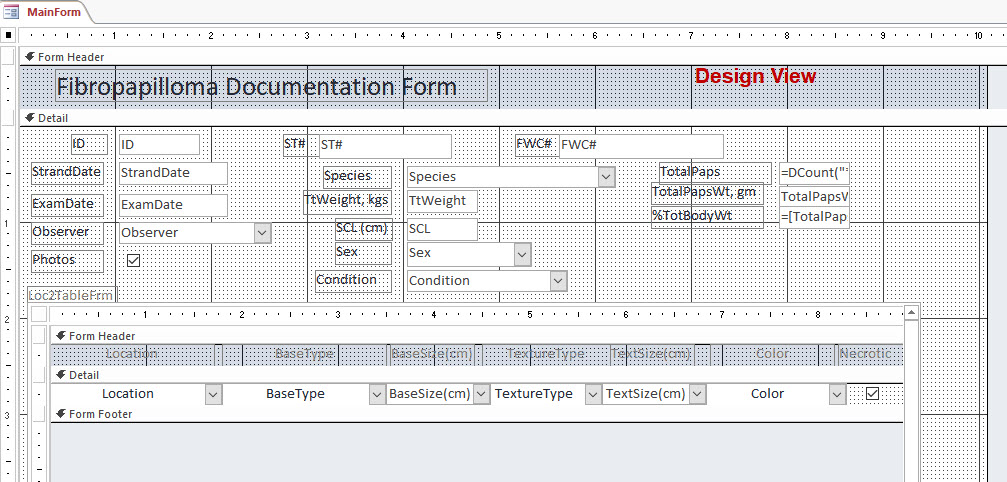
Task: Select the SCL (cm) label
Action: point(363,229)
